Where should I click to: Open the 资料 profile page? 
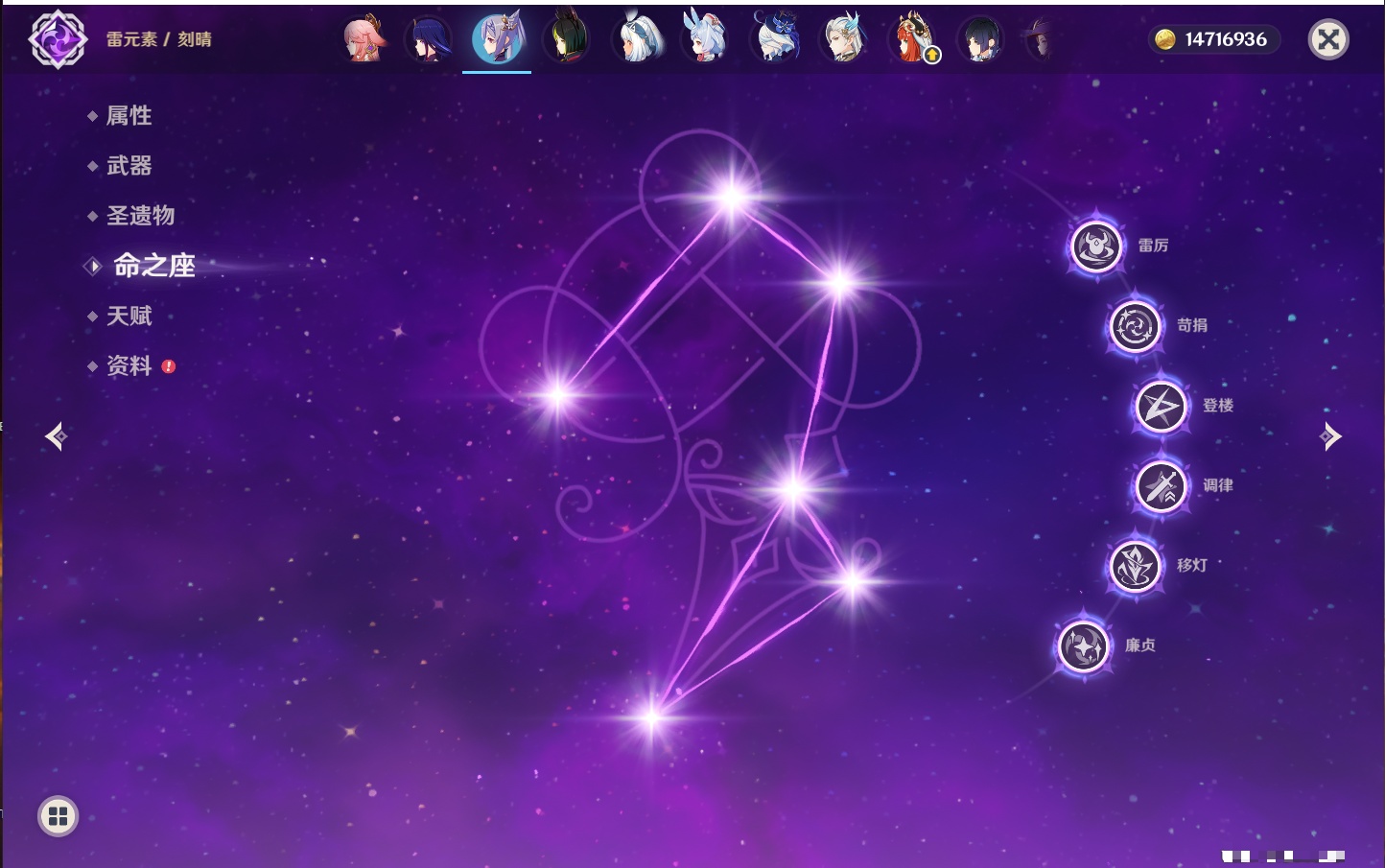(x=129, y=365)
